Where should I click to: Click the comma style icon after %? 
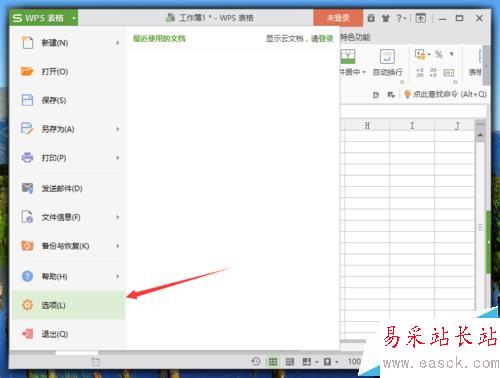point(452,54)
